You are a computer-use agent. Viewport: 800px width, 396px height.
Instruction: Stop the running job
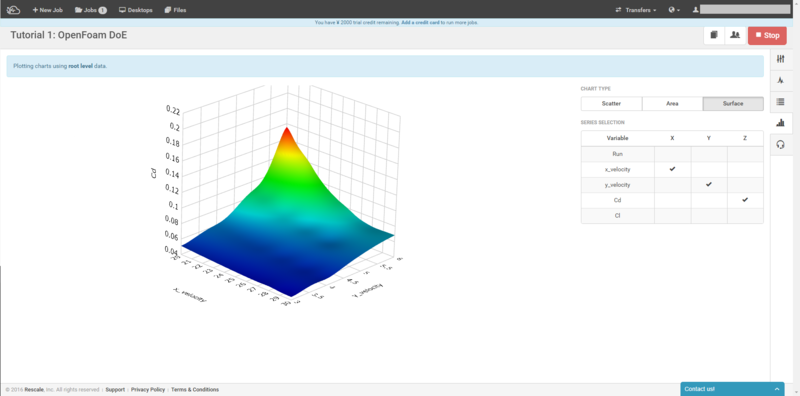click(767, 35)
